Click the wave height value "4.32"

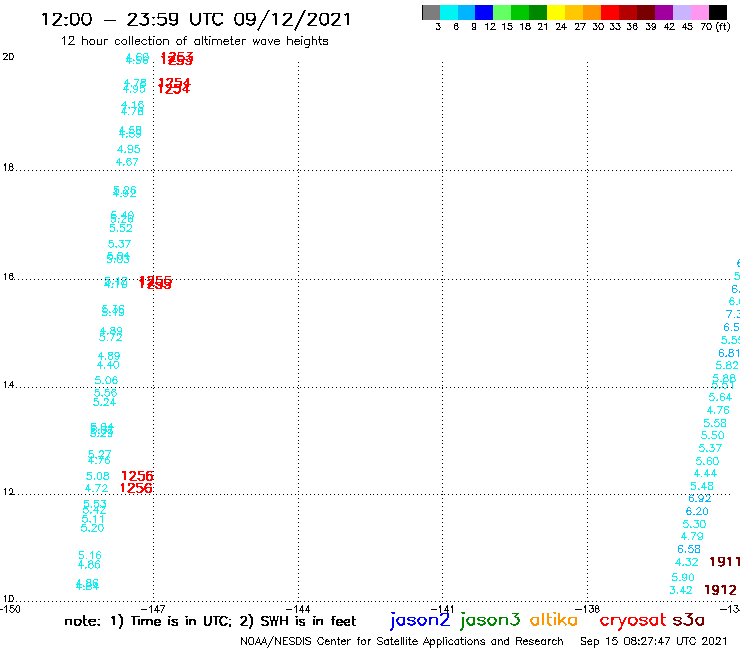tap(687, 562)
